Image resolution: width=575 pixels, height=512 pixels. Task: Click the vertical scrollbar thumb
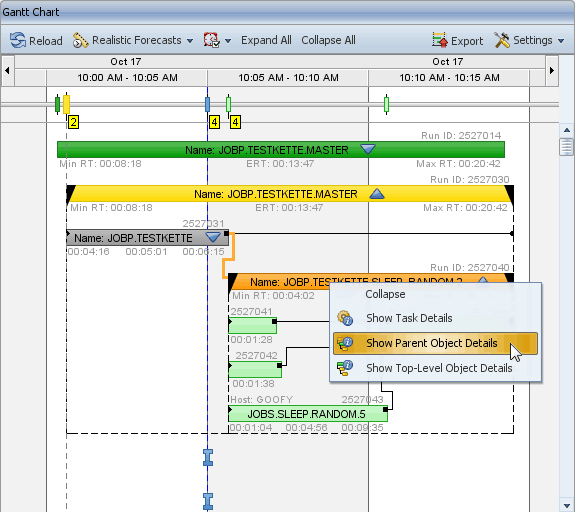point(567,147)
